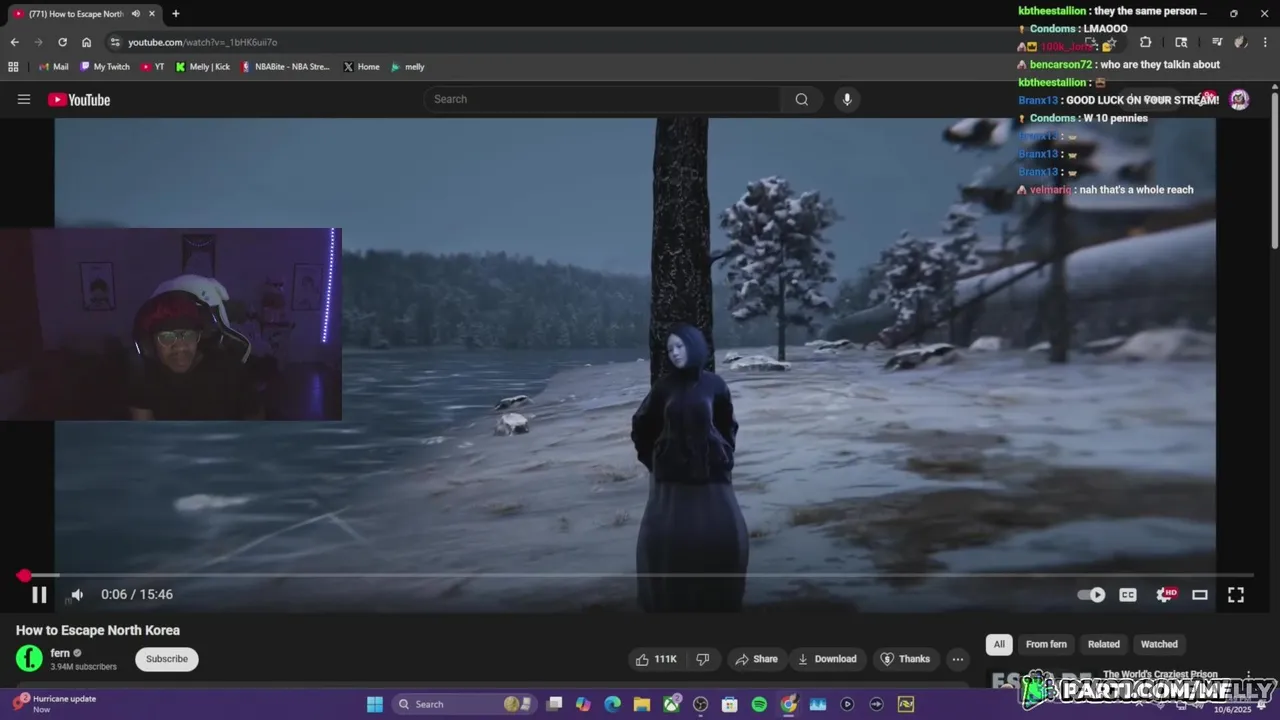Start voice search with microphone icon
Screen dimensions: 1280x720
847,99
